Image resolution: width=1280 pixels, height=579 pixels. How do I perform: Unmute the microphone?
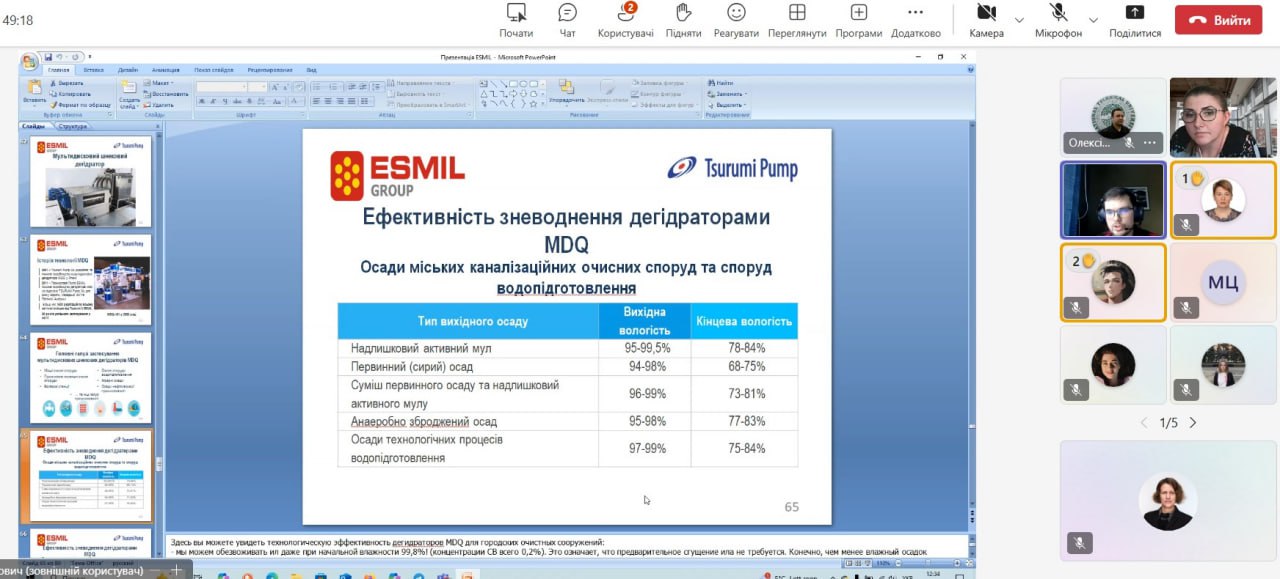(x=1058, y=20)
